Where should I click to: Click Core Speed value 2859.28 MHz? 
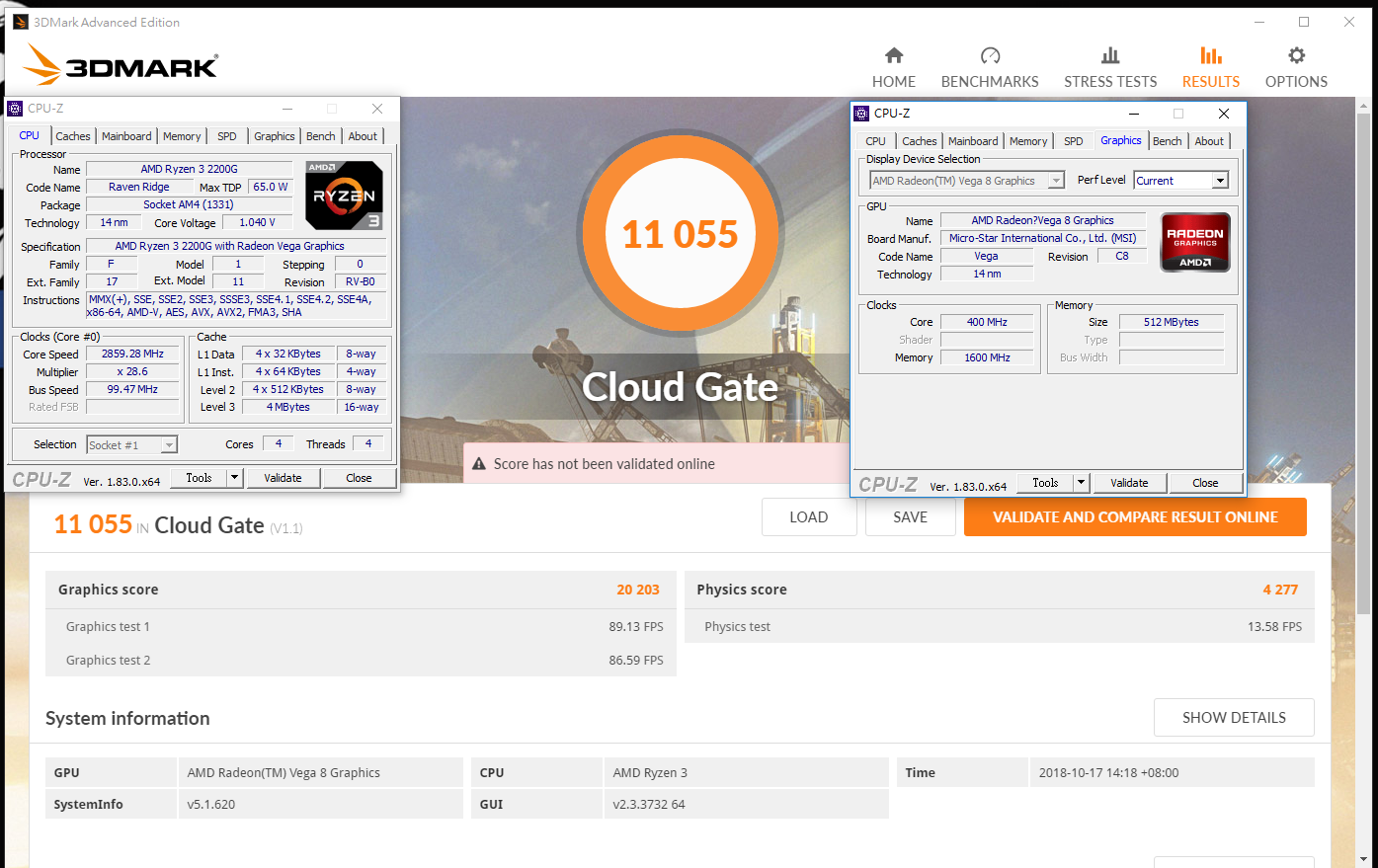coord(132,354)
